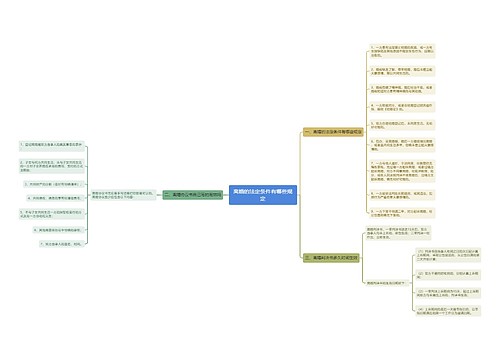Click yellow sub-item numbered 3
The width and height of the screenshot is (500, 360).
[x=402, y=89]
